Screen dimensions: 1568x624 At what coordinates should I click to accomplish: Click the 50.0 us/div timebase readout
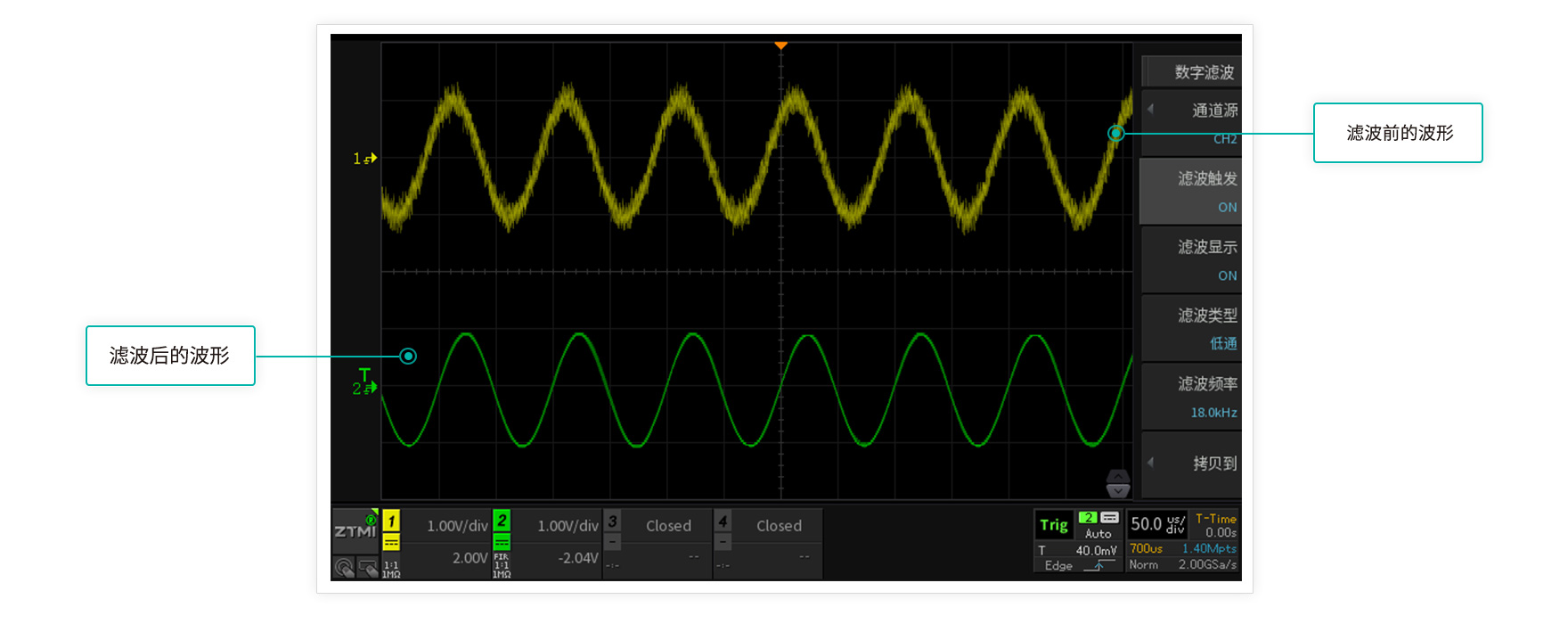click(x=1157, y=524)
